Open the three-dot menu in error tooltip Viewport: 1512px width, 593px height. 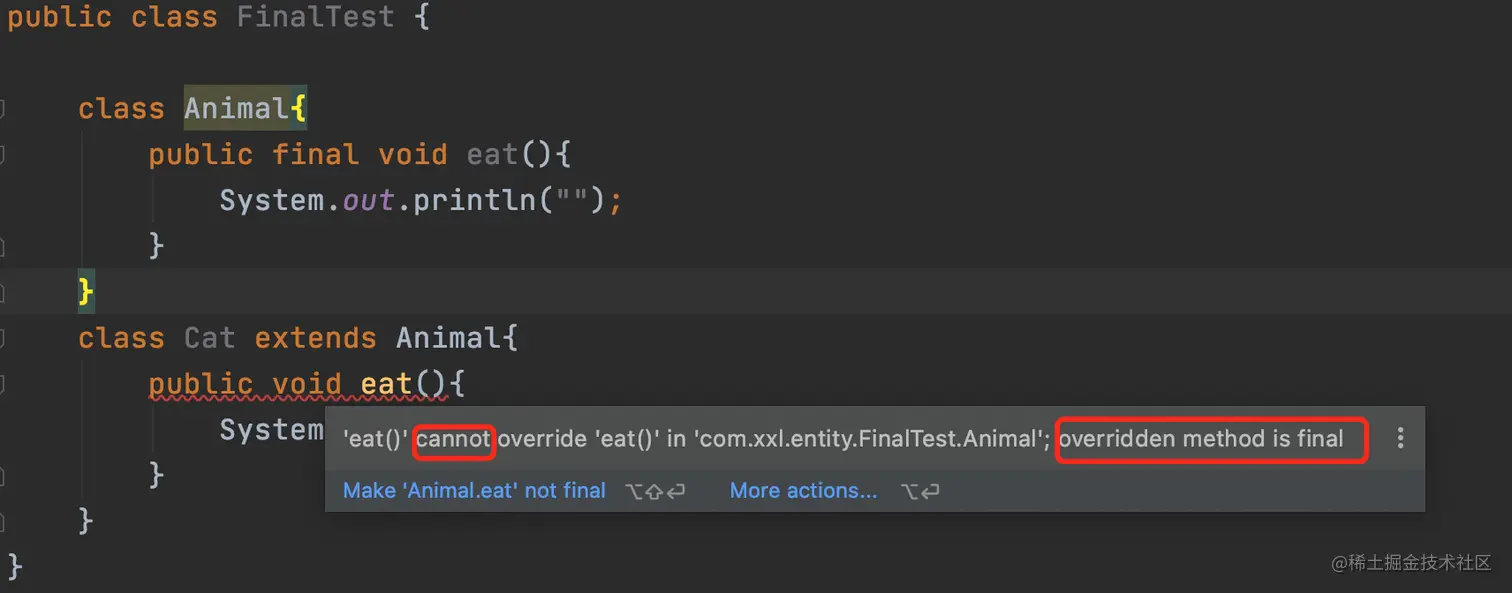[x=1400, y=437]
